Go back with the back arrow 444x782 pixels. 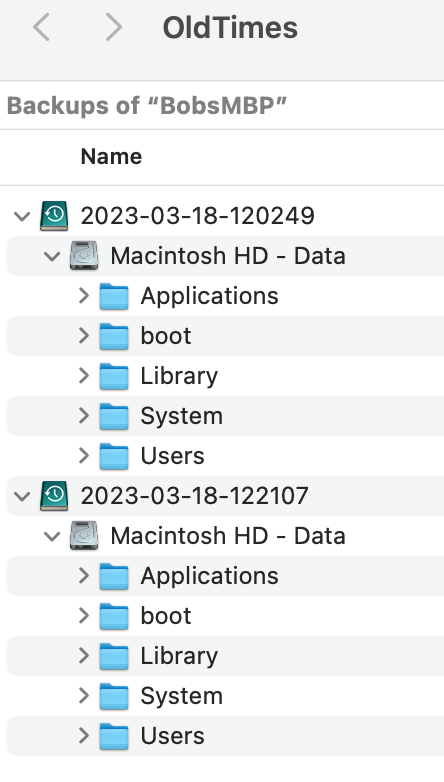[41, 27]
